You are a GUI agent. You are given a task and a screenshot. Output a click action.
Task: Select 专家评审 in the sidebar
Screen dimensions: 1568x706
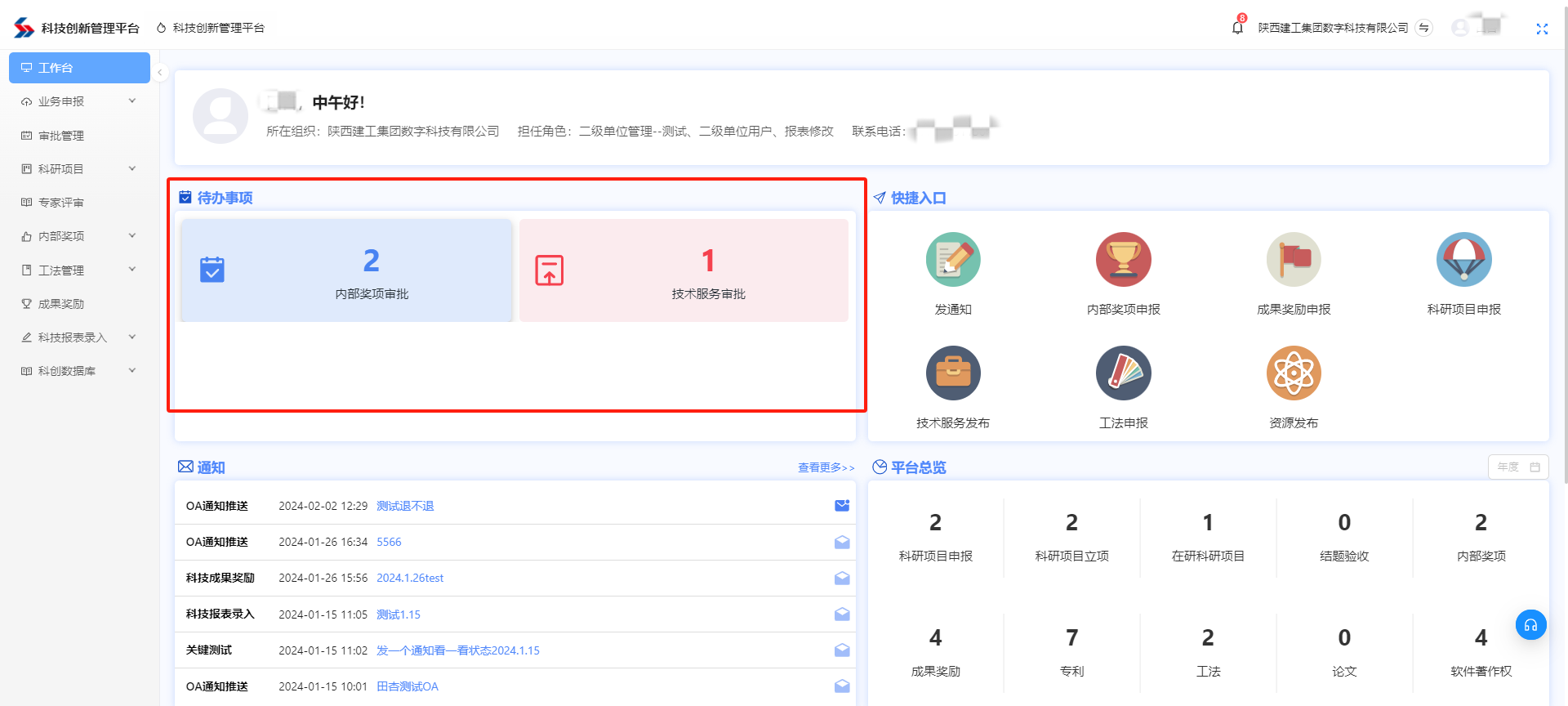pyautogui.click(x=61, y=203)
